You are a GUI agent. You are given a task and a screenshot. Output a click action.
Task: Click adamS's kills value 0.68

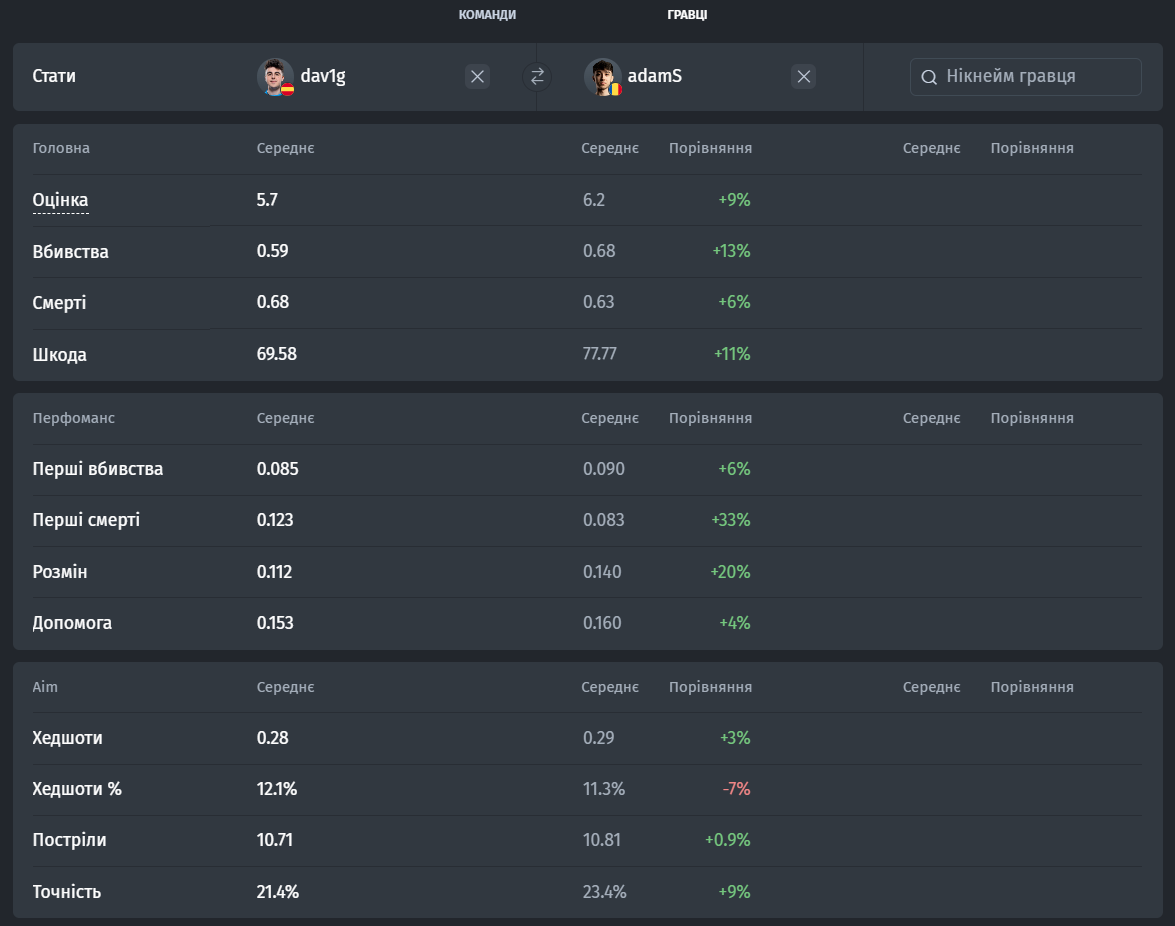click(x=599, y=251)
